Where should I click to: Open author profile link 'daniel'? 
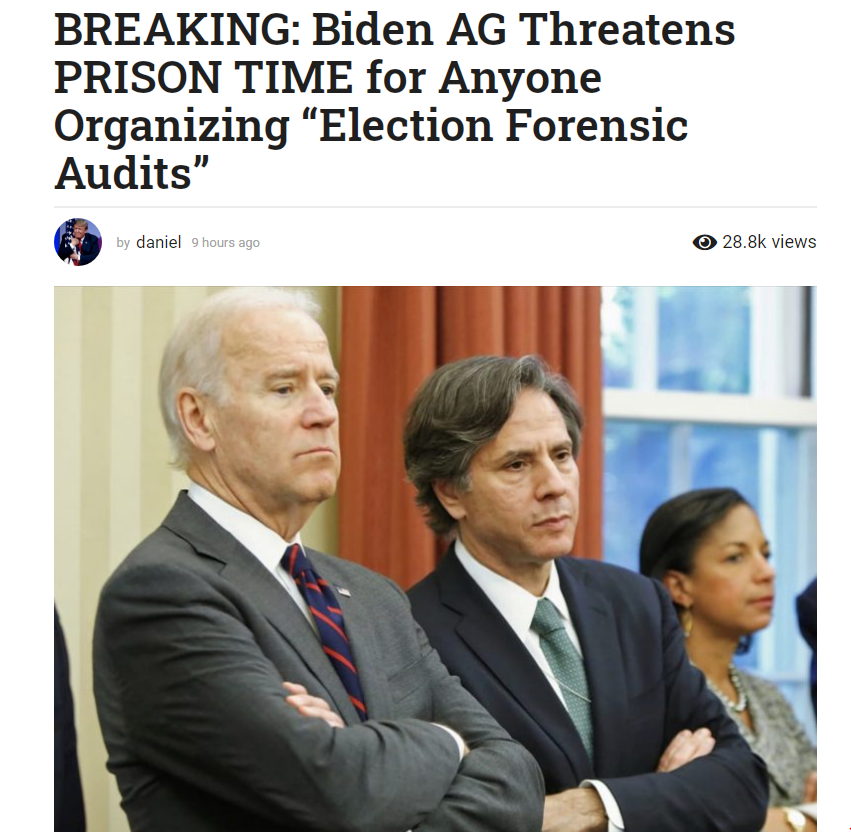(x=158, y=242)
